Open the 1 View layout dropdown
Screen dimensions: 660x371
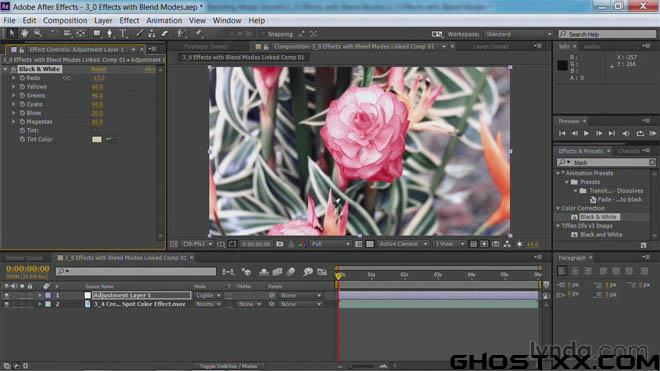(x=449, y=244)
